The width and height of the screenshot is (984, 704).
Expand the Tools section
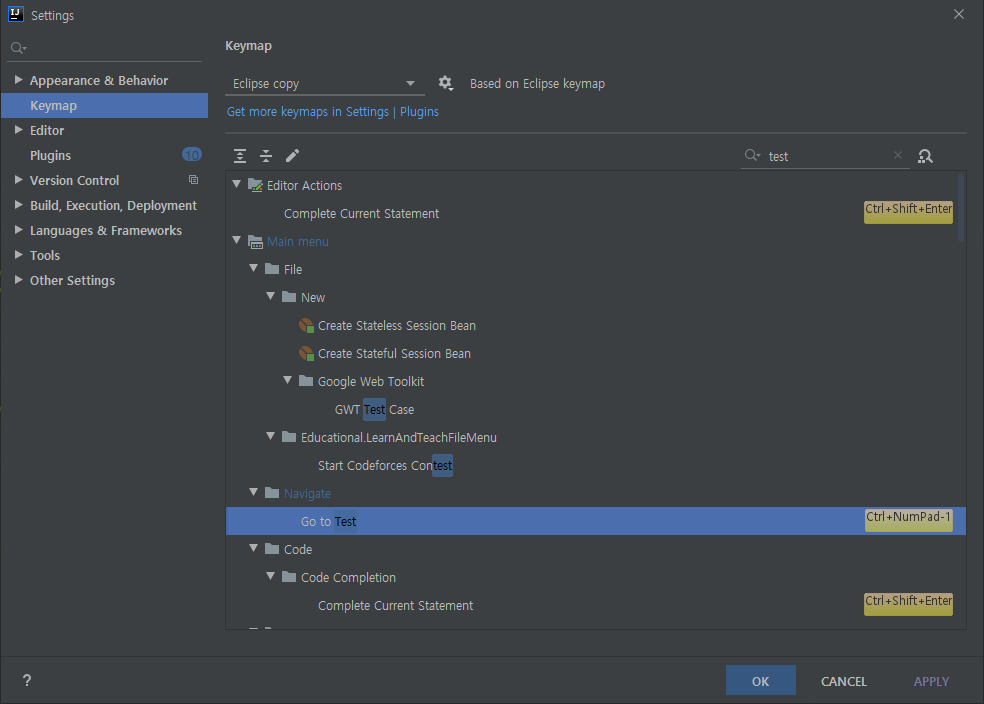click(x=19, y=255)
